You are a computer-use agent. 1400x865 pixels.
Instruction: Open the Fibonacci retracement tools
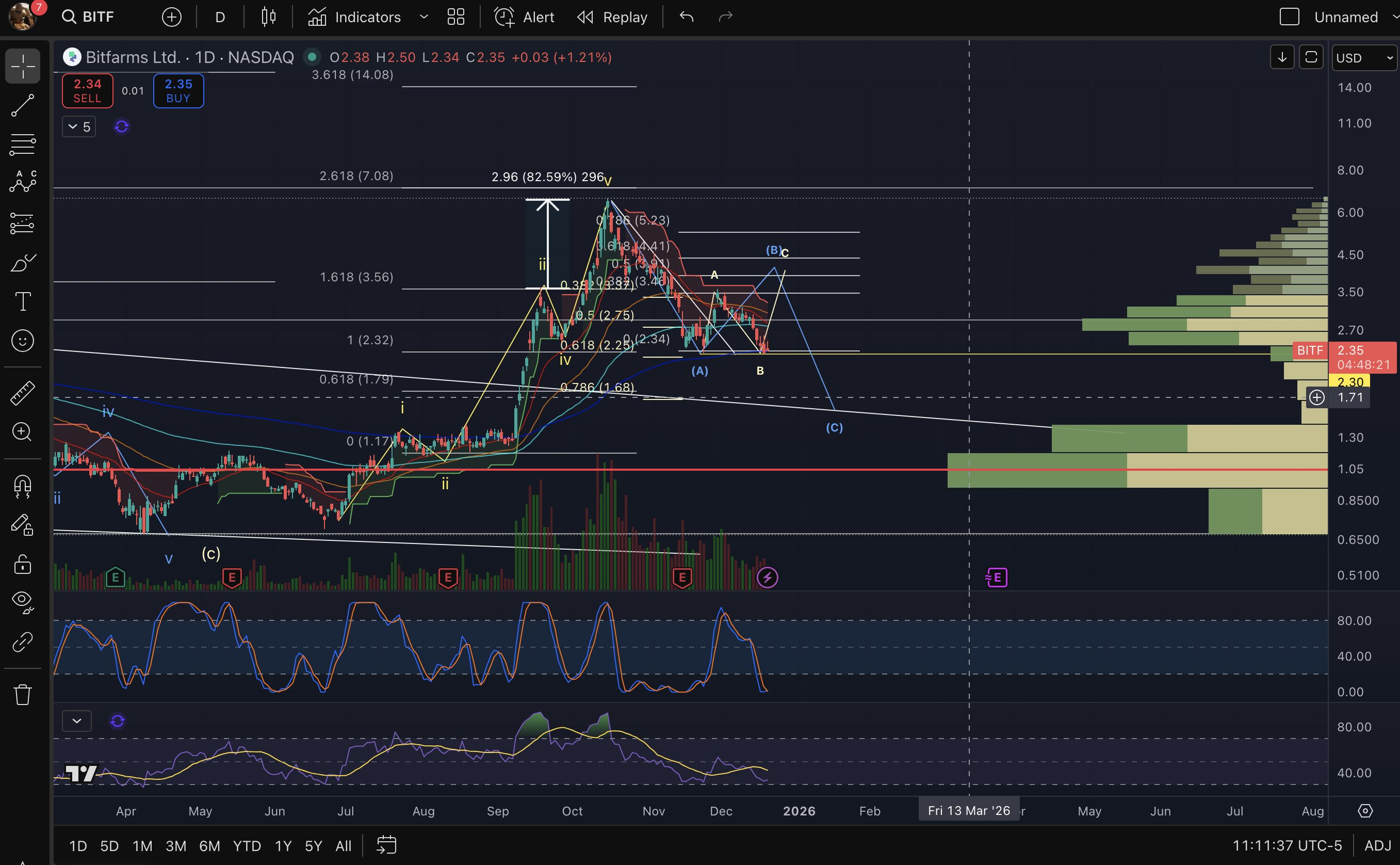(23, 144)
